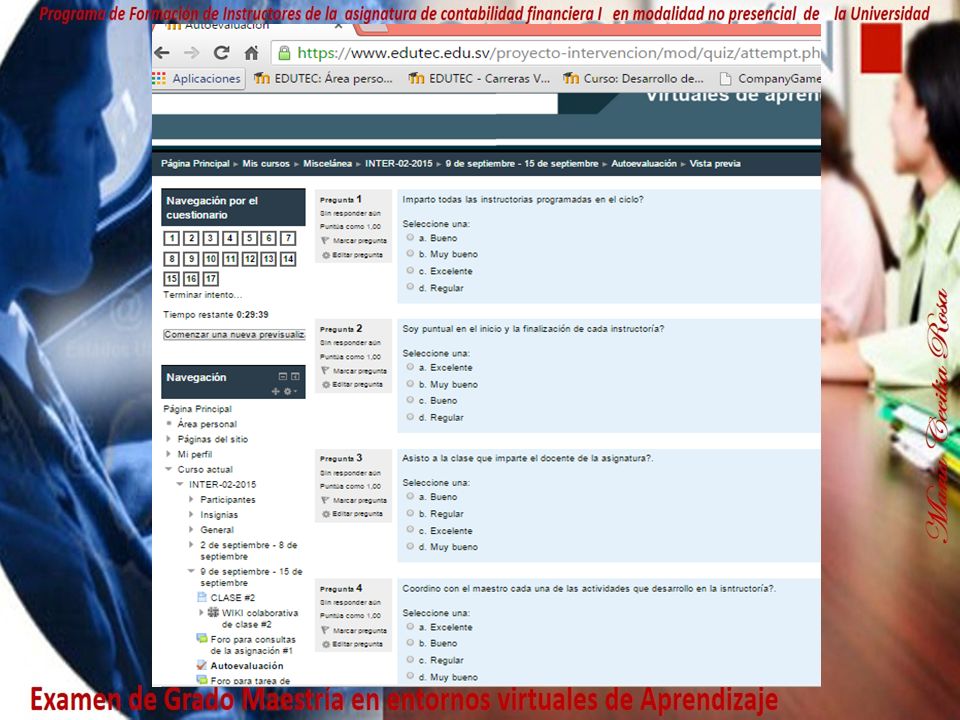The height and width of the screenshot is (720, 960).
Task: Expand Participantes tree node
Action: tap(192, 500)
